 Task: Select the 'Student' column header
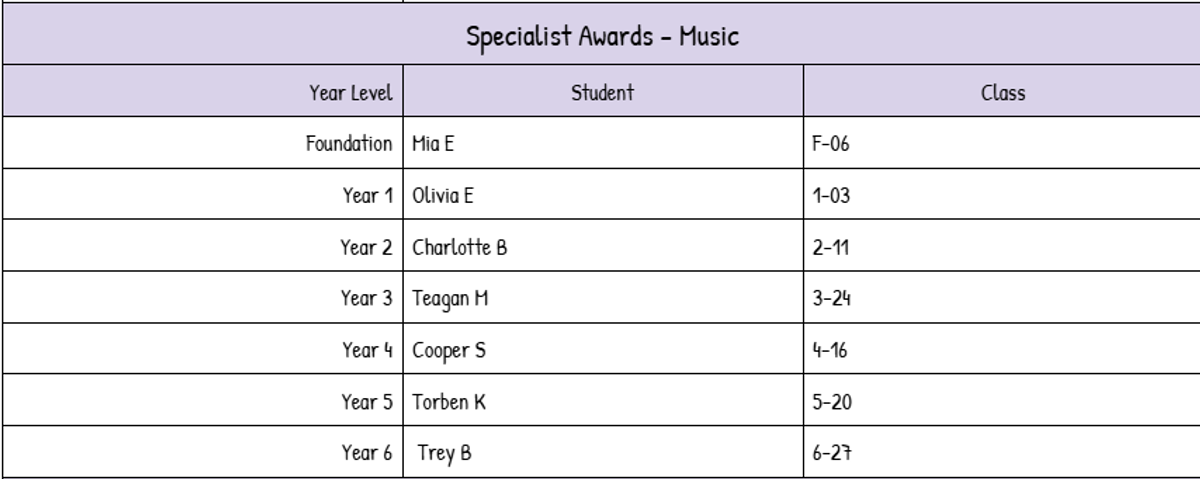coord(602,93)
